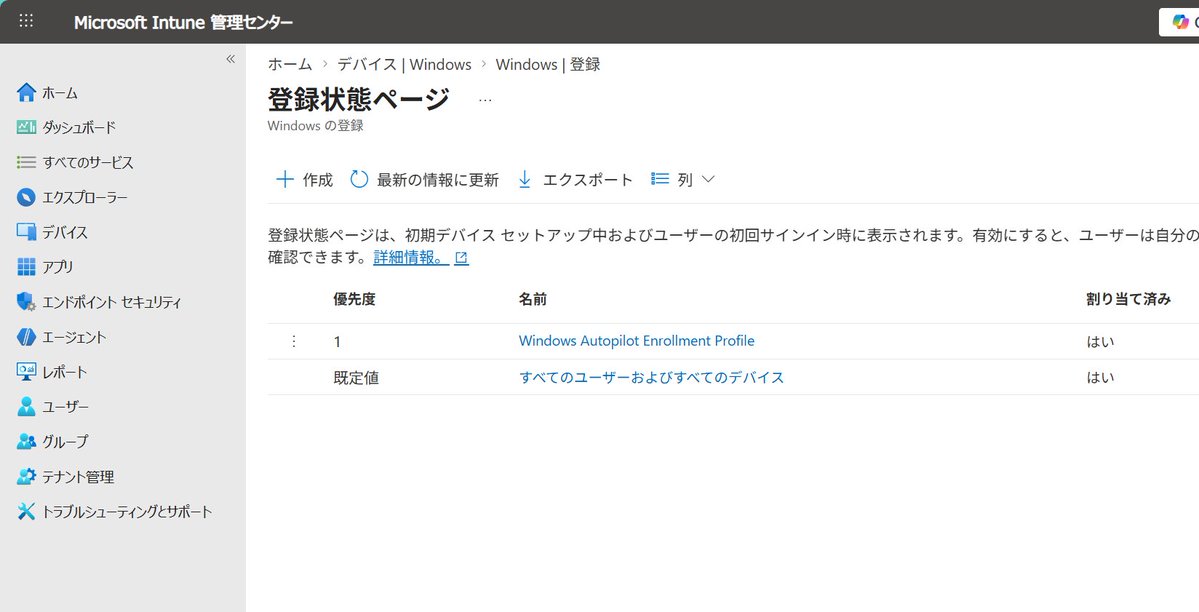Screen dimensions: 1199x612
Task: Open the 列 column options dropdown
Action: (x=682, y=179)
